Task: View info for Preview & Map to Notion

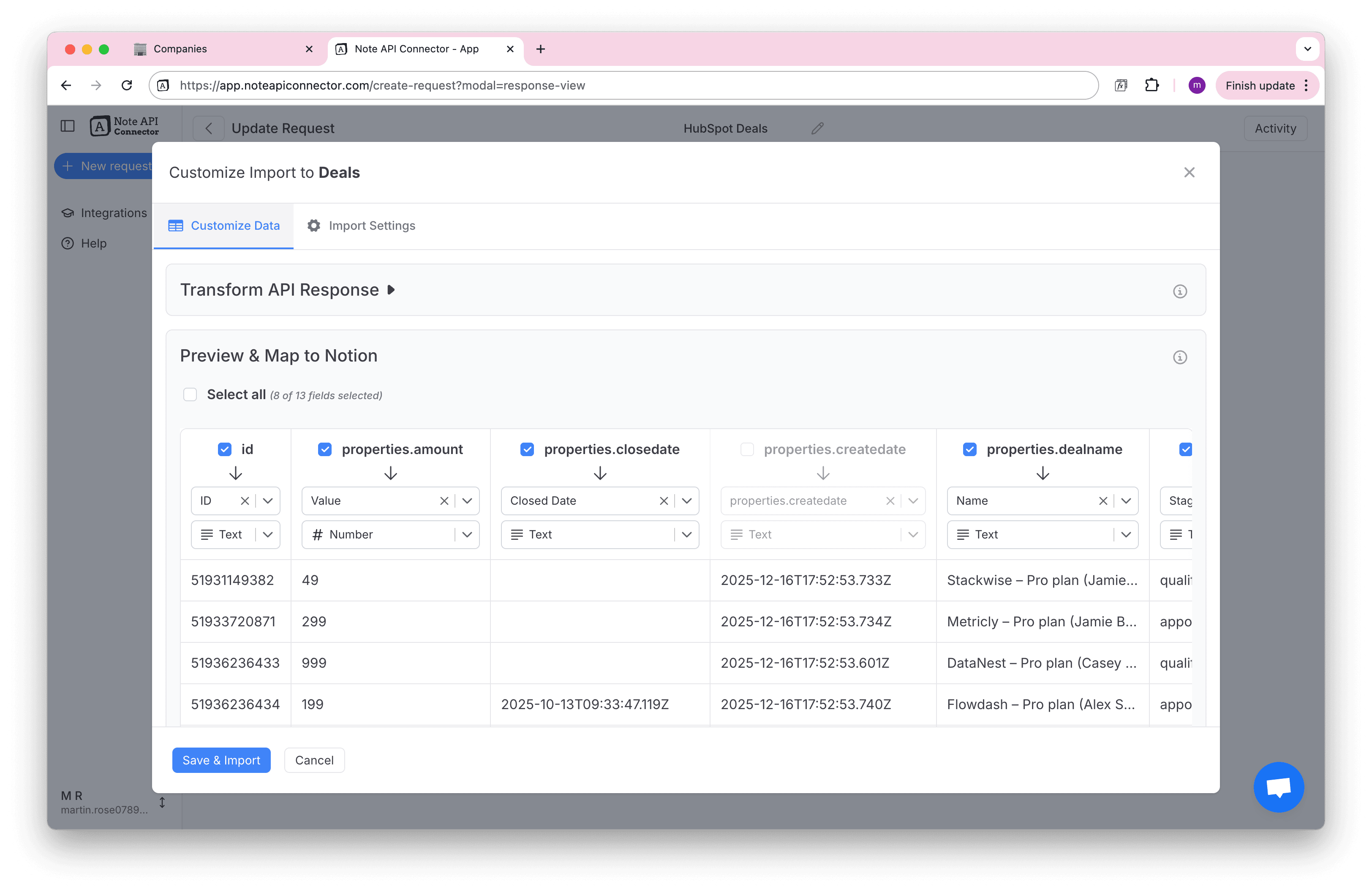Action: point(1180,357)
